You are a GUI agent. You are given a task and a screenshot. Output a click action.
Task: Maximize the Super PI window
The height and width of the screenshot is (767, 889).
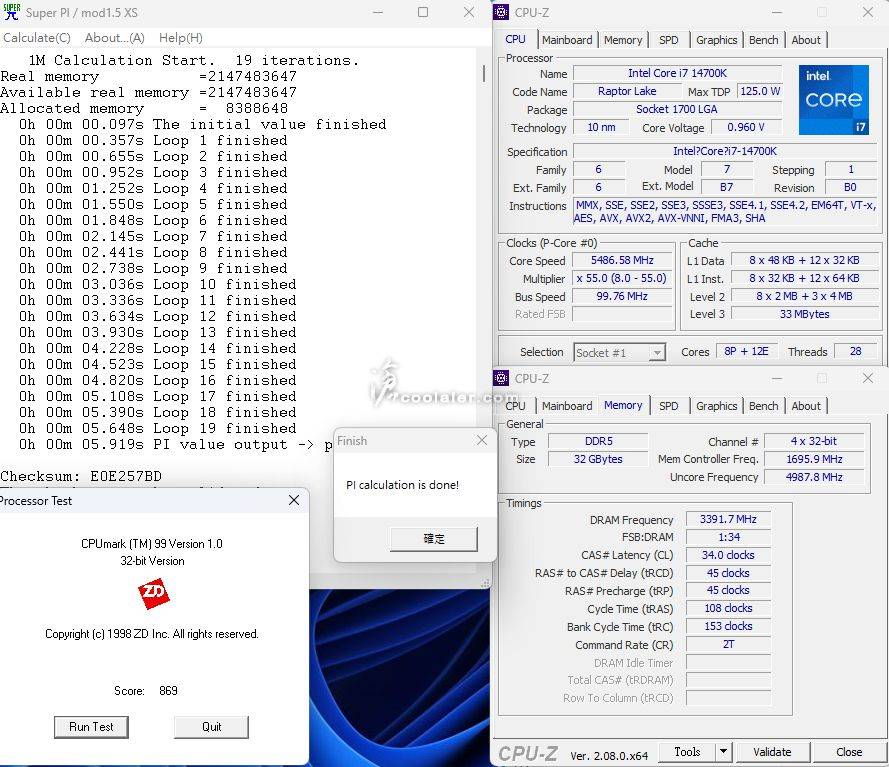(x=423, y=12)
